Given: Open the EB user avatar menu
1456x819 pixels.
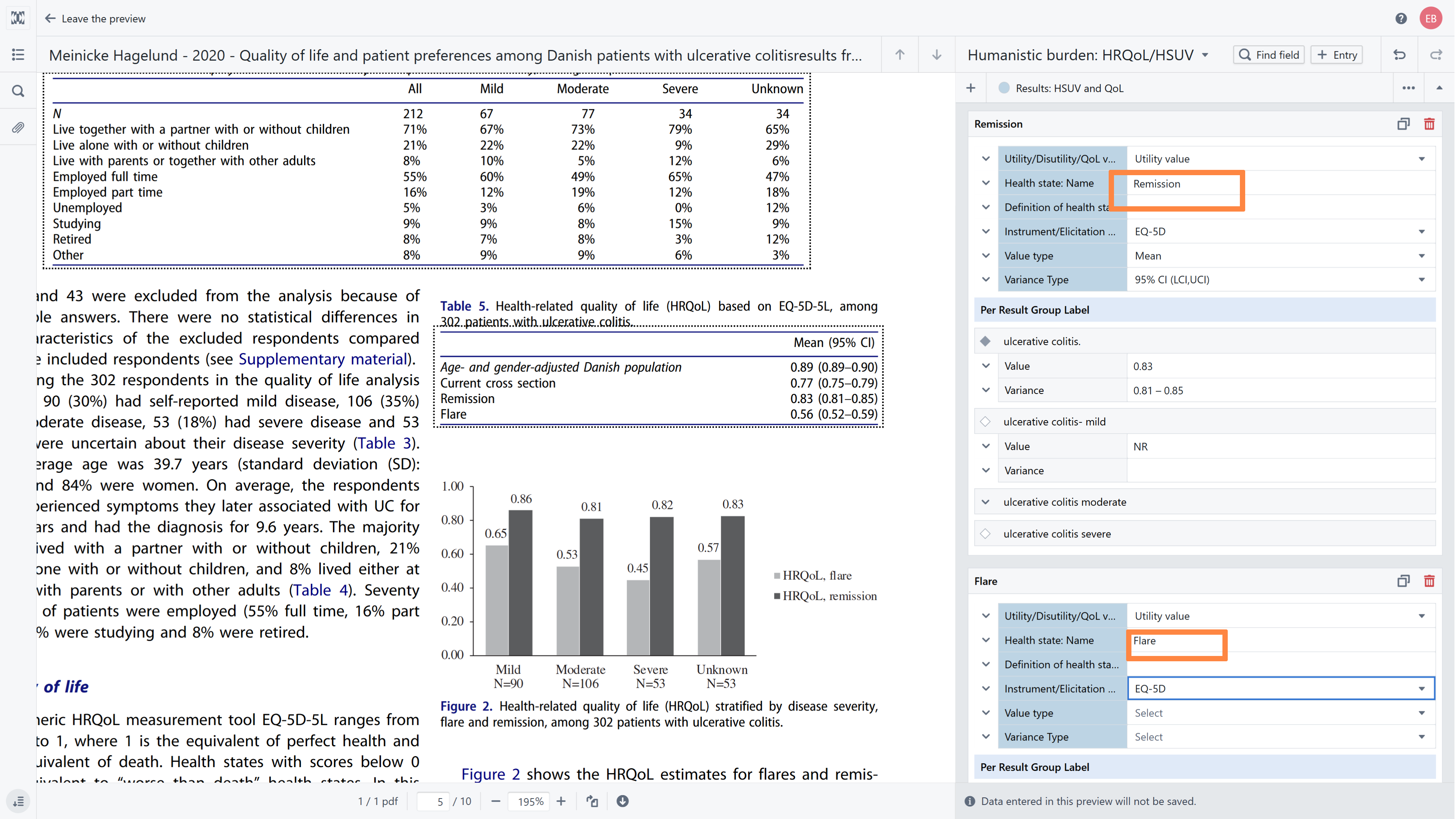Looking at the screenshot, I should point(1431,19).
